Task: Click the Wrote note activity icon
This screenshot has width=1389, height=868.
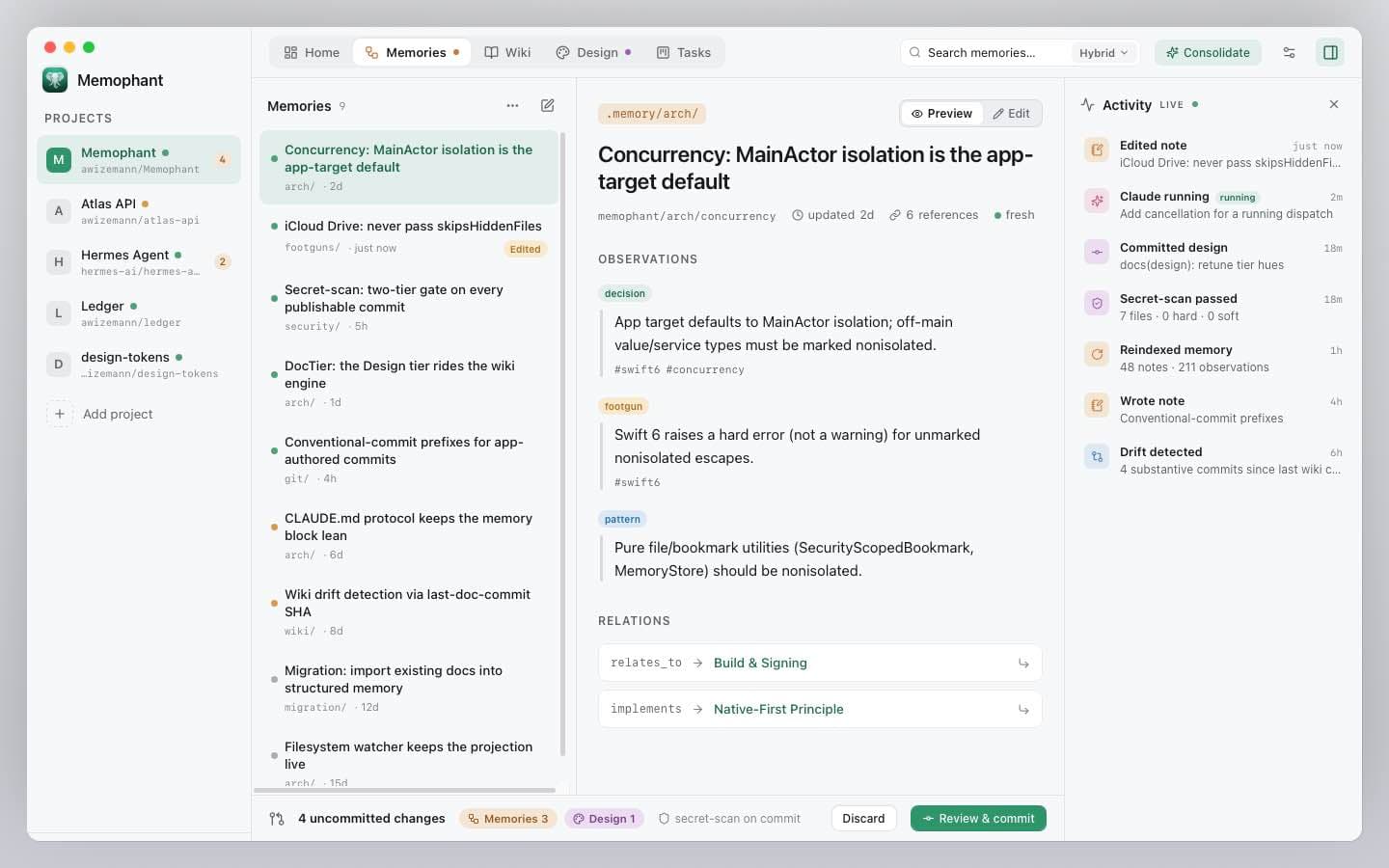Action: (1097, 405)
